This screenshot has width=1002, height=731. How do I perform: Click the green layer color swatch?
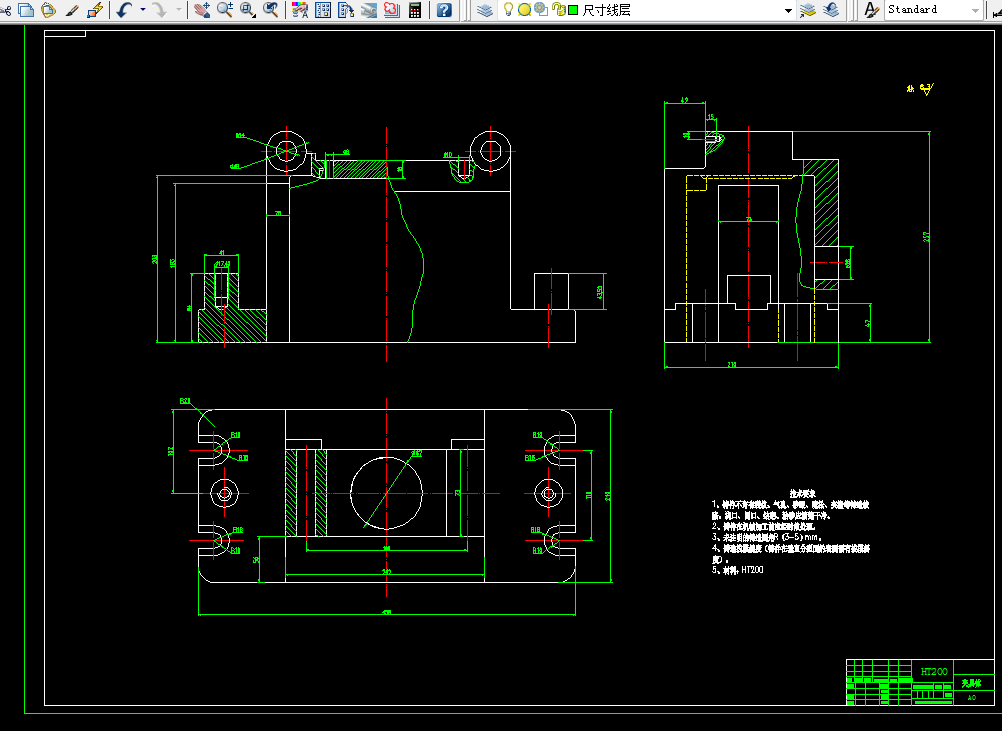(573, 10)
